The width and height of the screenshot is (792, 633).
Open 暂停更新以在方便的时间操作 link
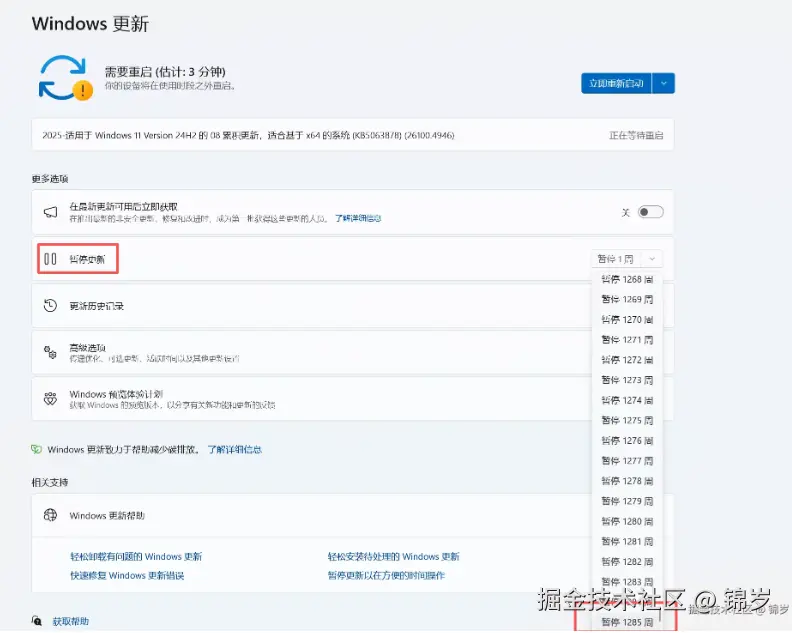[386, 575]
